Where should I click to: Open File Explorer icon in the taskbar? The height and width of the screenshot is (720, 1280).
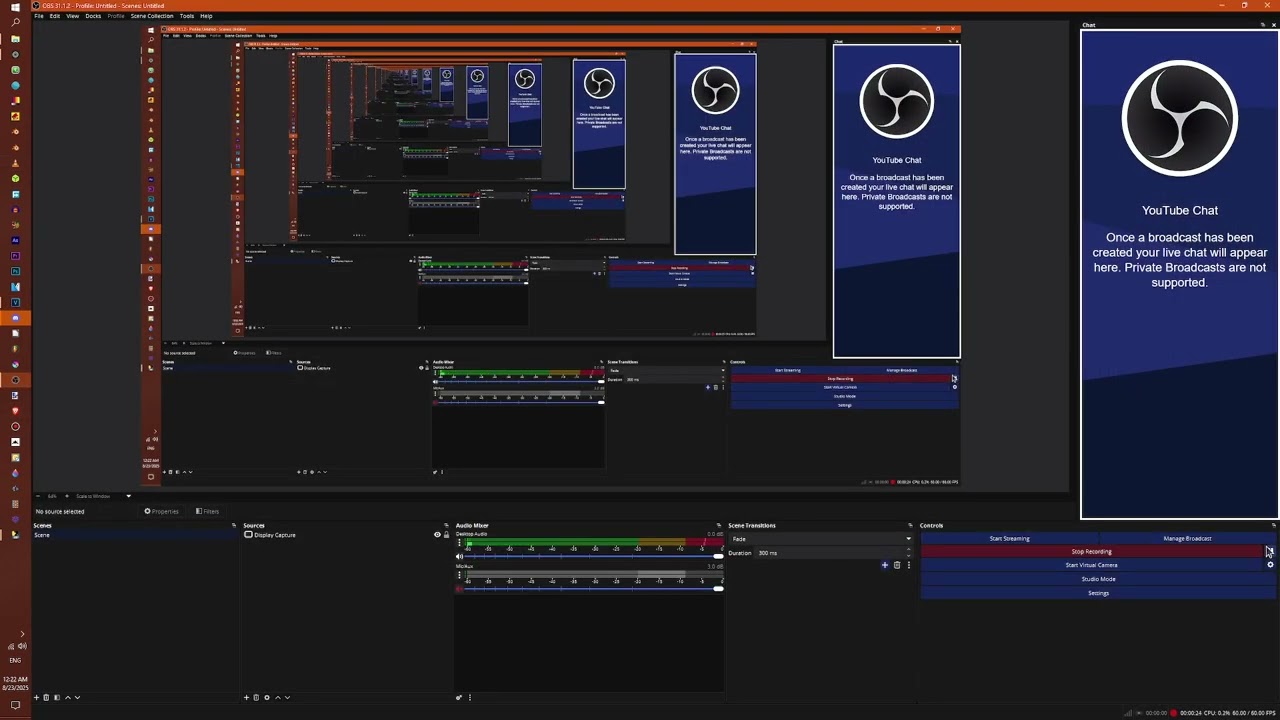pos(15,39)
